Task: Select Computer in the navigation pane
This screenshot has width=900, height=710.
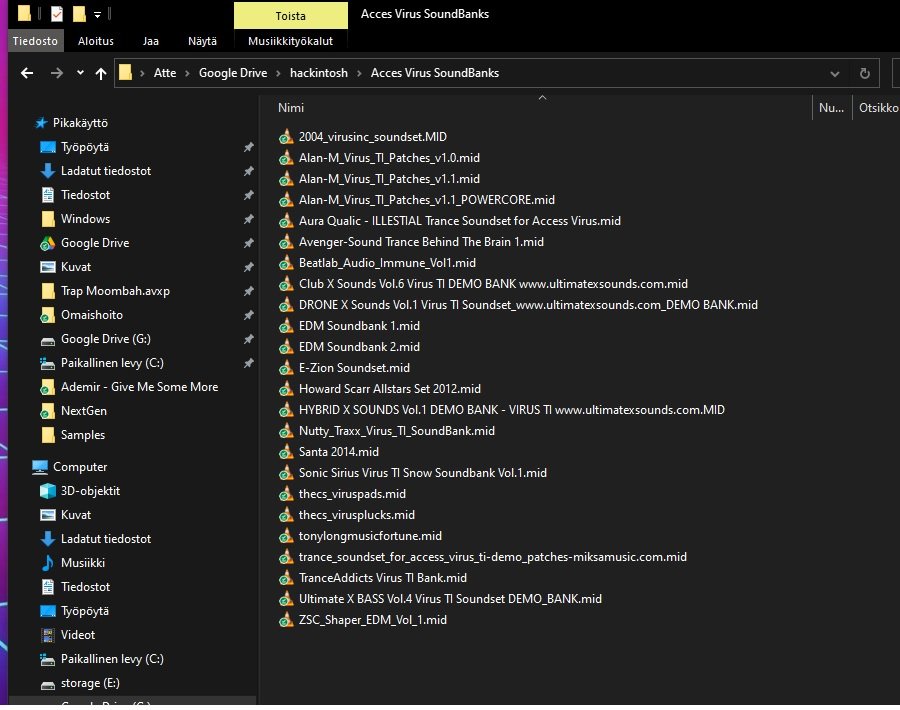Action: tap(80, 467)
